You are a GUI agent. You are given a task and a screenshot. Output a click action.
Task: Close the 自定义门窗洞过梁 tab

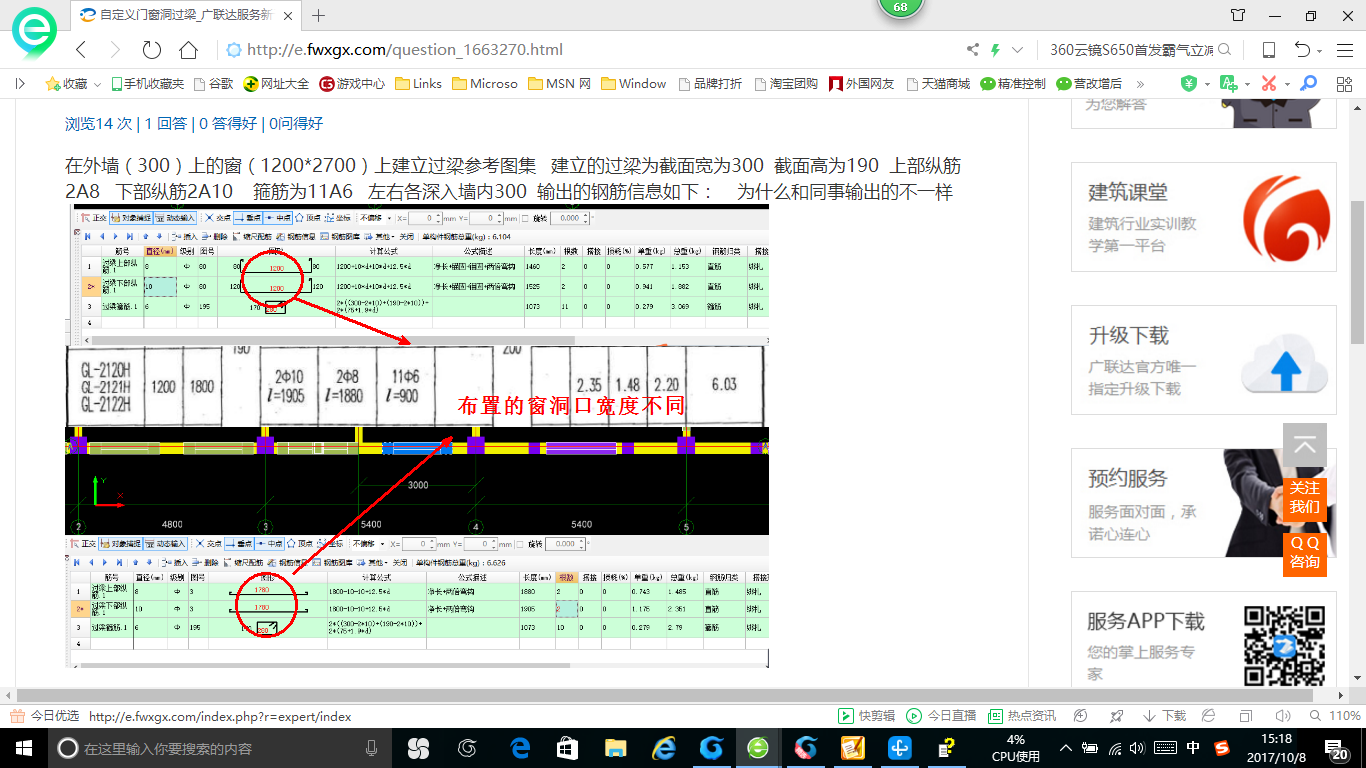coord(290,15)
